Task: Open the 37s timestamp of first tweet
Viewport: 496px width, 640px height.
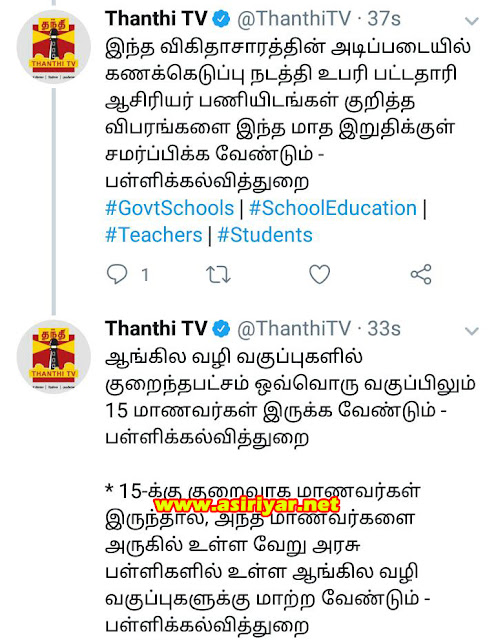Action: point(384,19)
